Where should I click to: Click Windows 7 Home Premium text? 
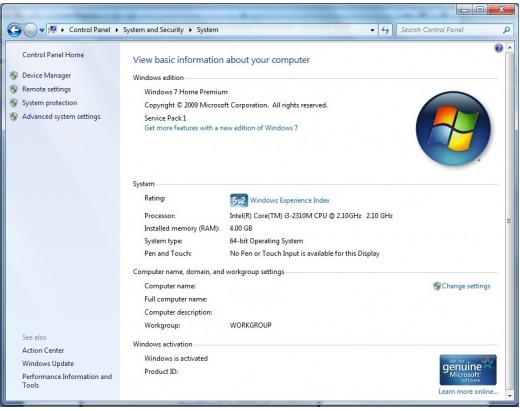tap(186, 92)
